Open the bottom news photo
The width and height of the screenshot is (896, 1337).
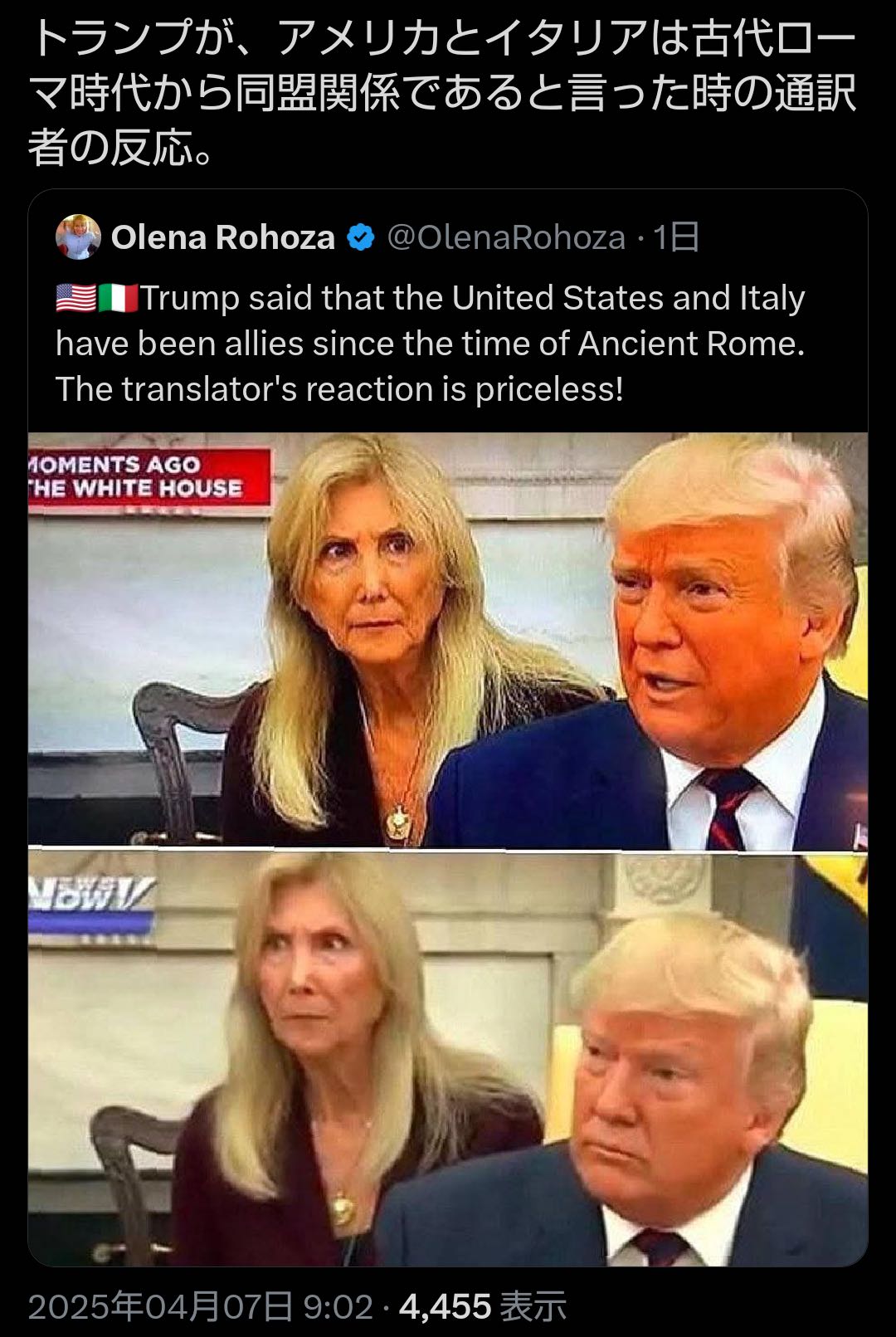[448, 1058]
